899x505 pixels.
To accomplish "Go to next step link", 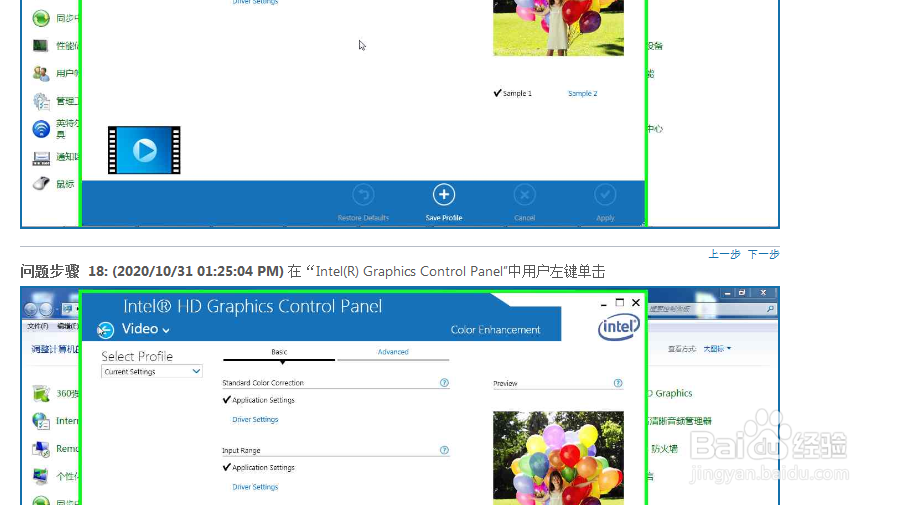I will click(x=763, y=254).
